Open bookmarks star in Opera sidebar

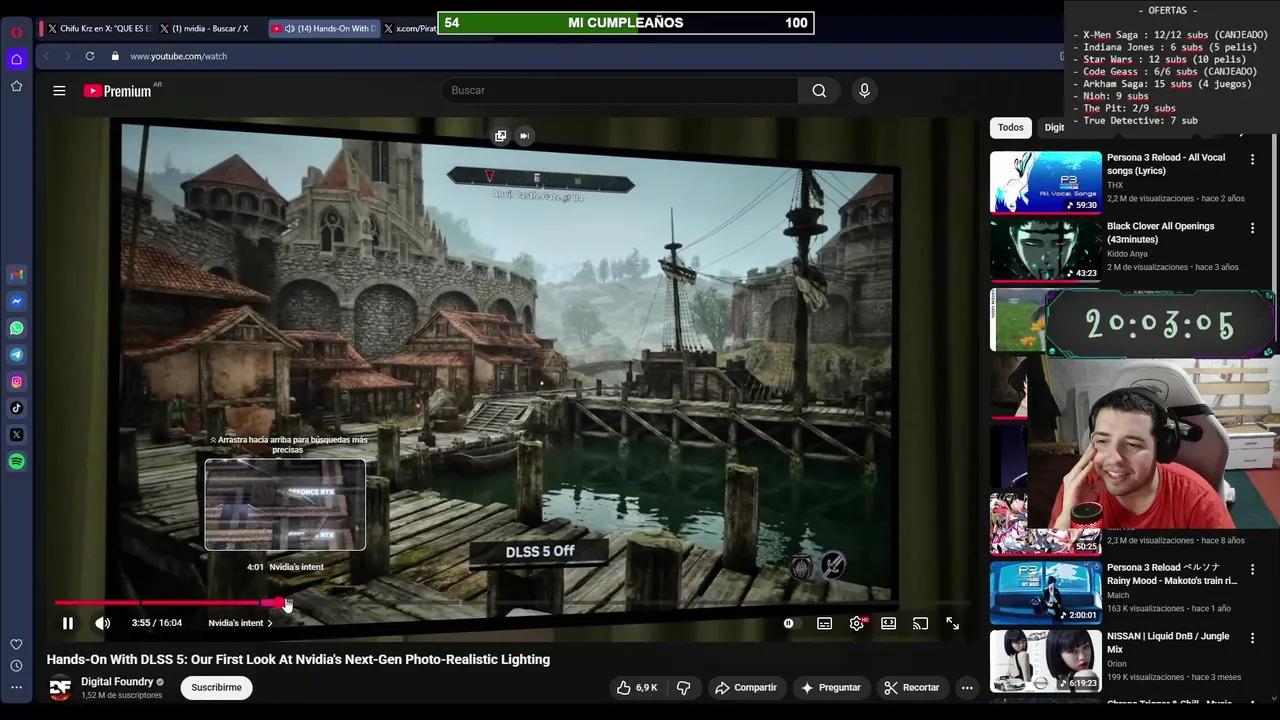pos(16,86)
